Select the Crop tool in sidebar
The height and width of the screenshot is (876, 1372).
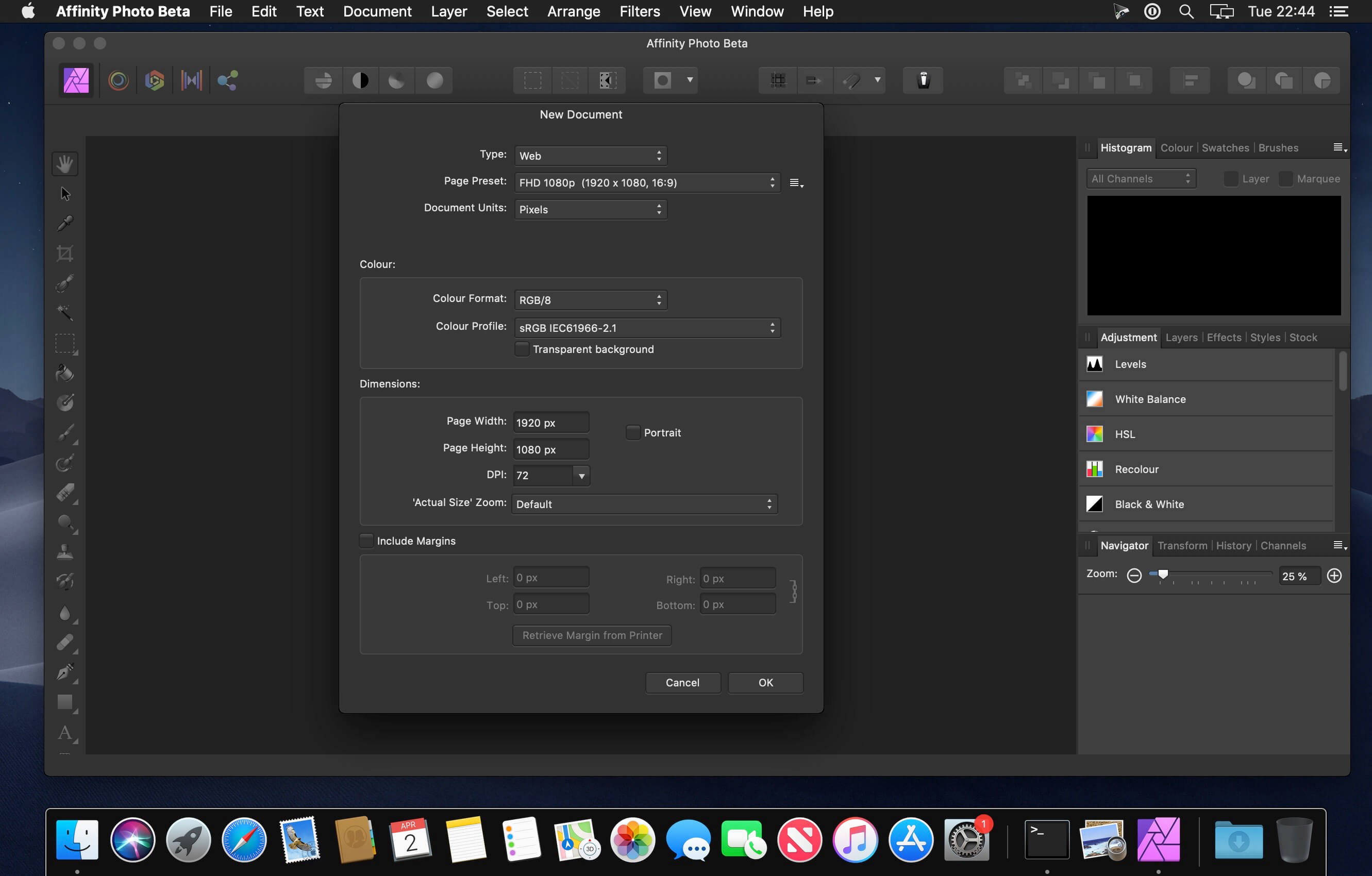[x=65, y=253]
